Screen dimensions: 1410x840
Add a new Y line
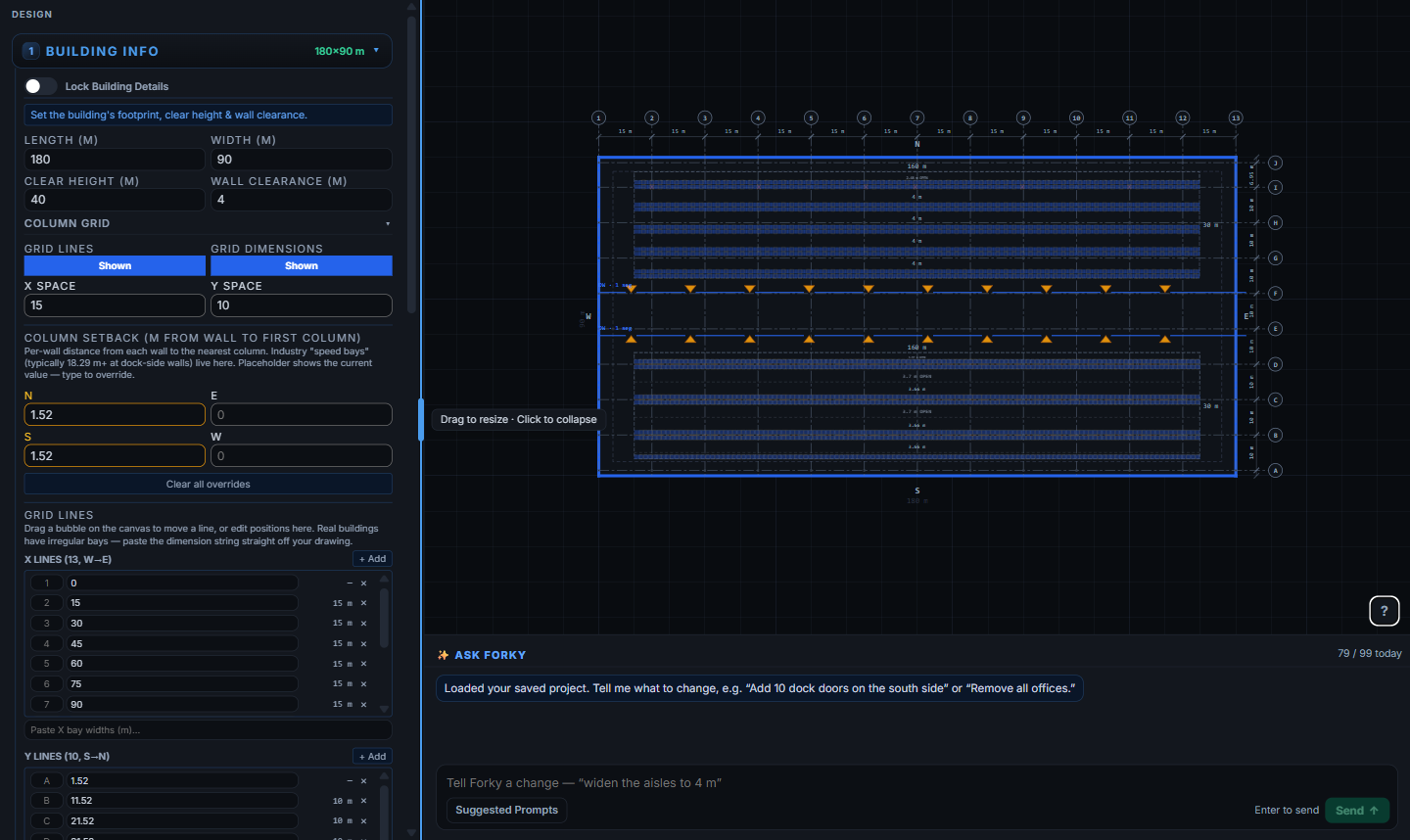tap(372, 757)
